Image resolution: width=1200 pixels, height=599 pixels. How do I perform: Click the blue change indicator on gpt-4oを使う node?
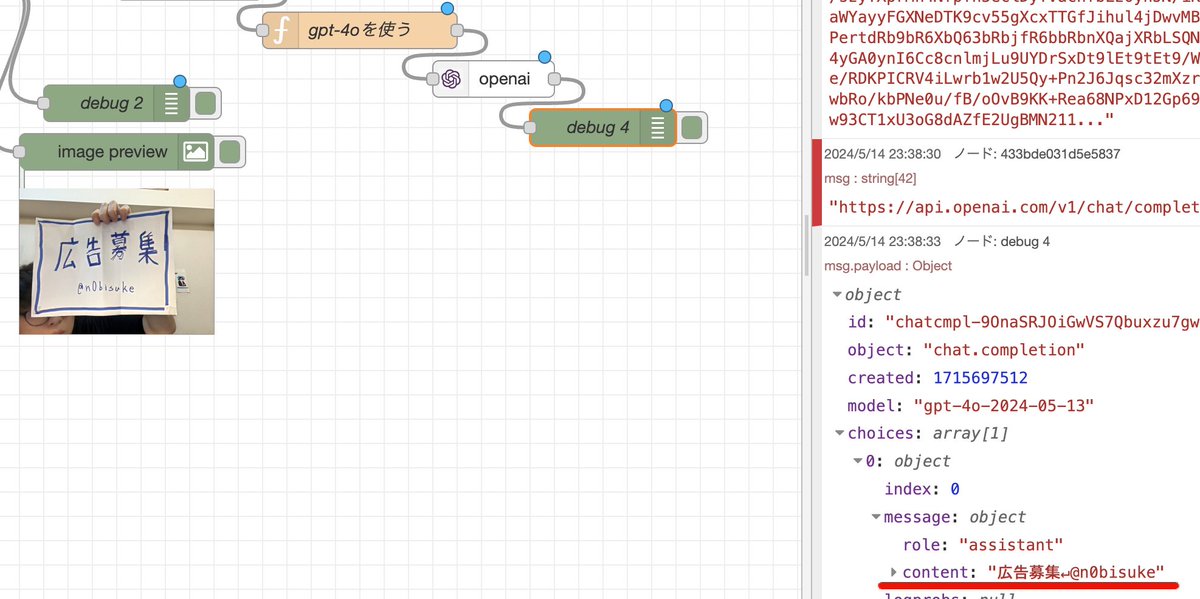pyautogui.click(x=447, y=8)
